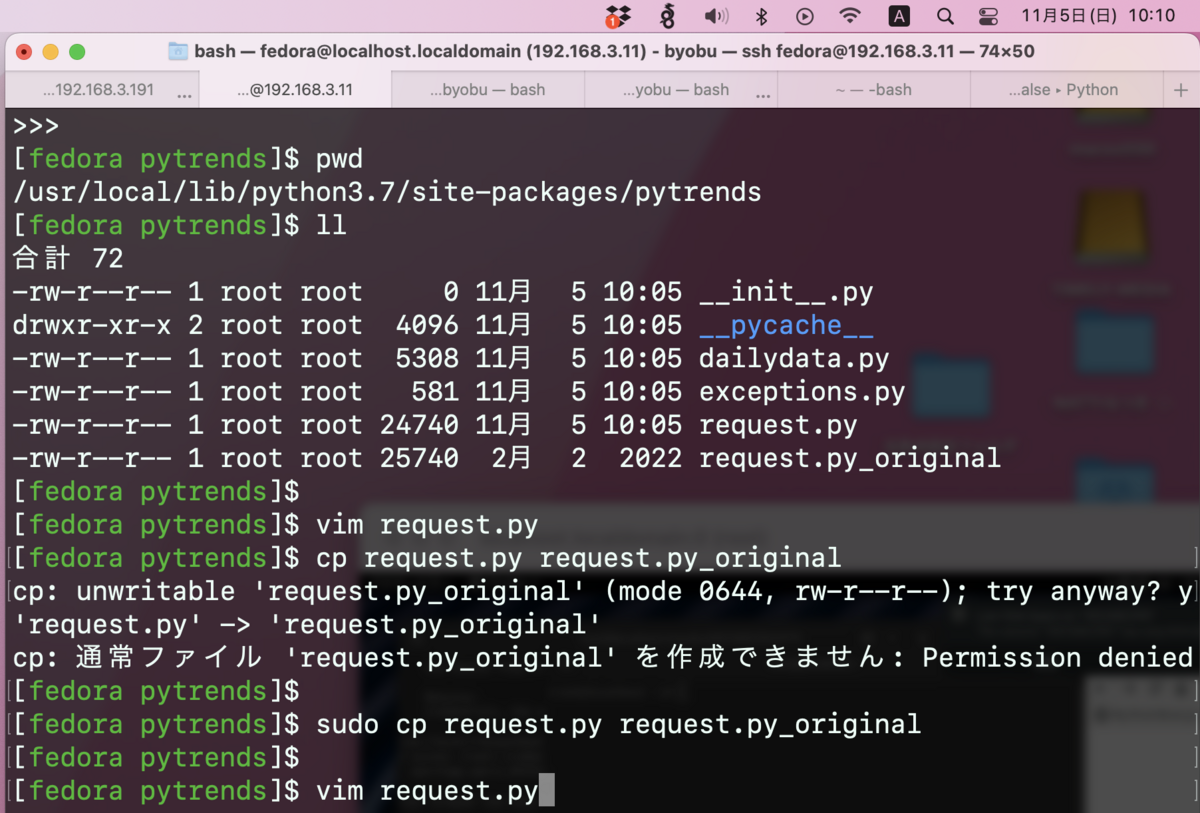Switch to the byobu — bash tab
Image resolution: width=1200 pixels, height=813 pixels.
487,90
